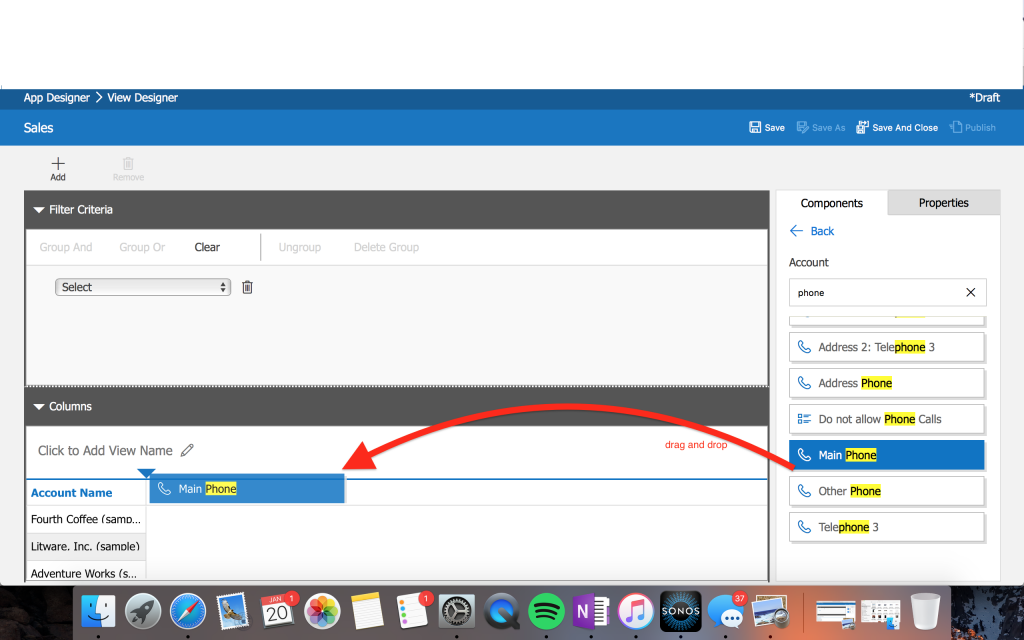Collapse the Filter Criteria section
This screenshot has width=1024, height=640.
(40, 210)
